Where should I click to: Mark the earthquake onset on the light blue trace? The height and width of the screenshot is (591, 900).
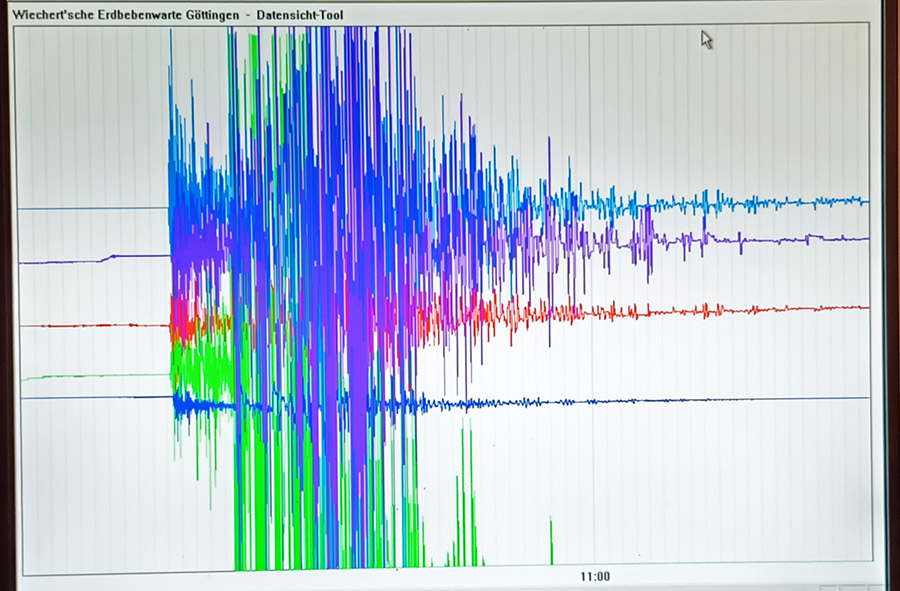coord(170,200)
